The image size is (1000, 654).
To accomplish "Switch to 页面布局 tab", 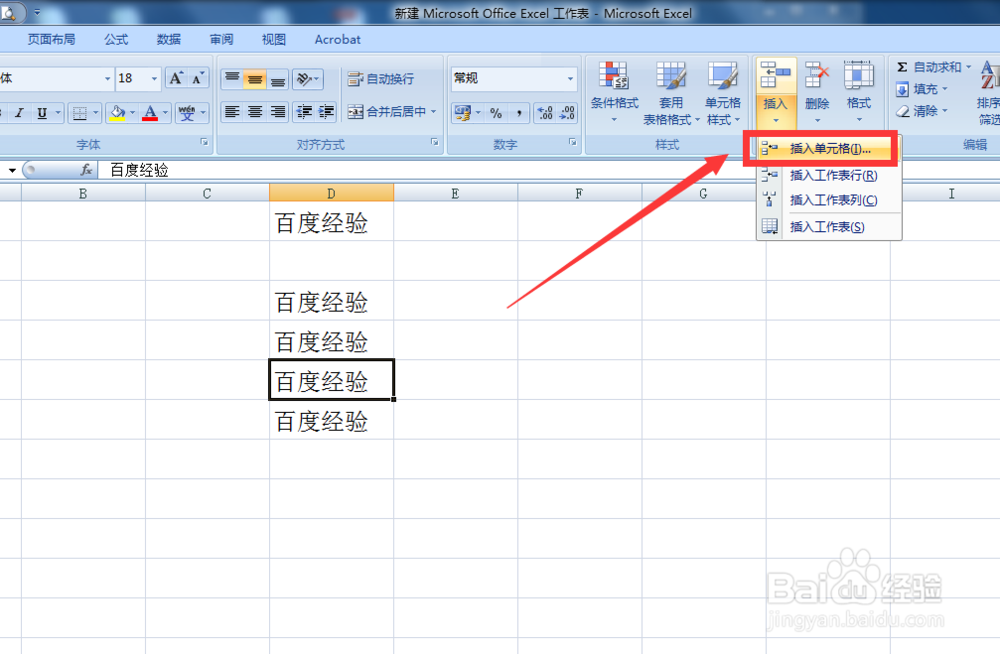I will click(51, 40).
